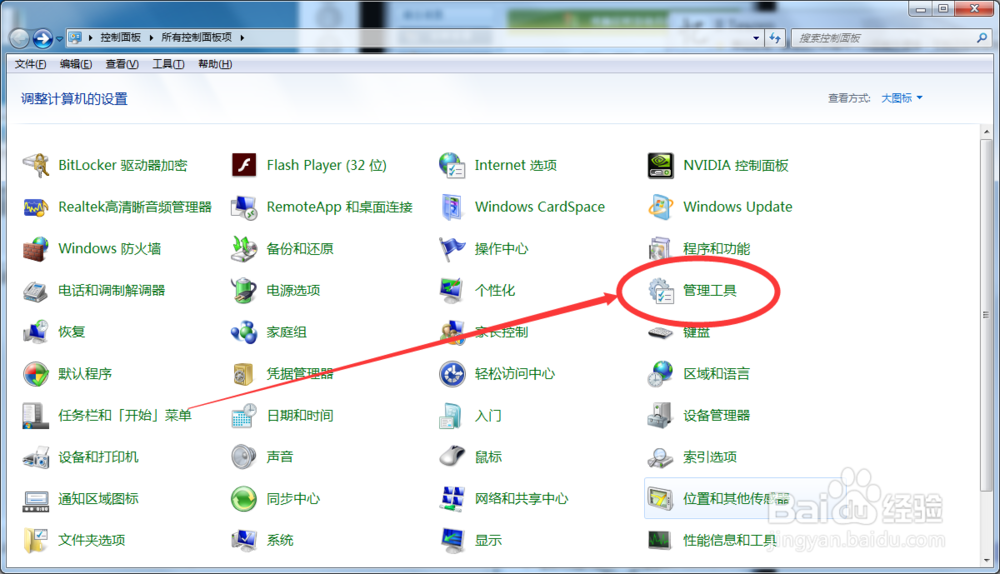Open 文件夹选项 folder icon
Viewport: 1000px width, 574px height.
[x=36, y=540]
